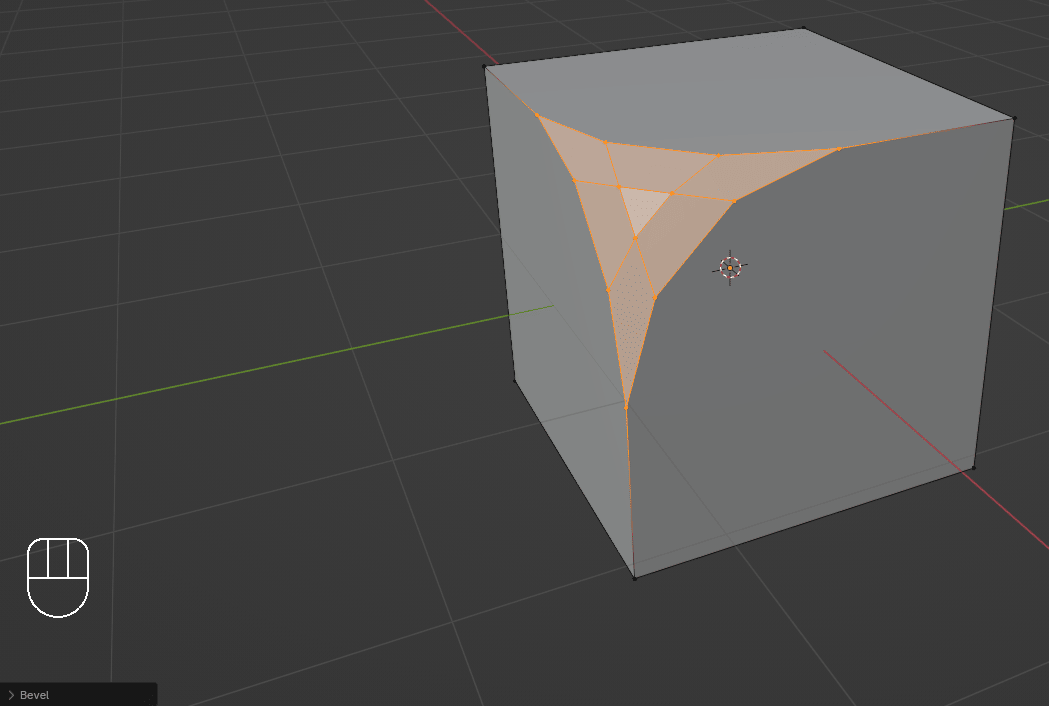Click the right button of mouse overlay icon
The image size is (1049, 706).
coord(78,558)
